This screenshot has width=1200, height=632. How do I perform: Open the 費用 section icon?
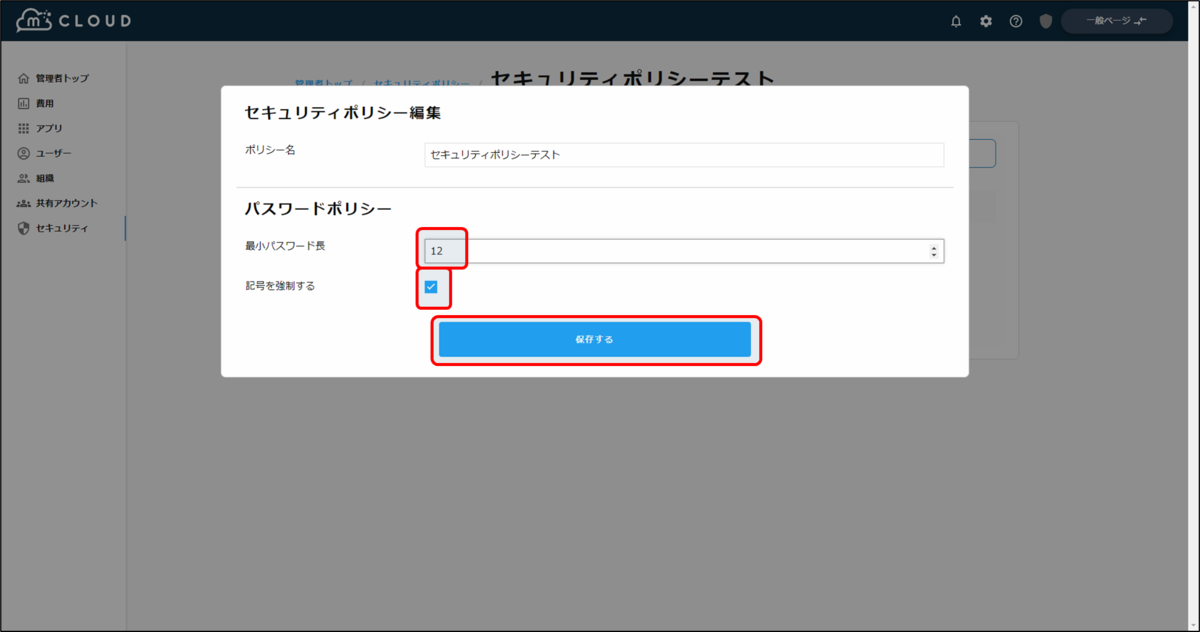pos(22,102)
